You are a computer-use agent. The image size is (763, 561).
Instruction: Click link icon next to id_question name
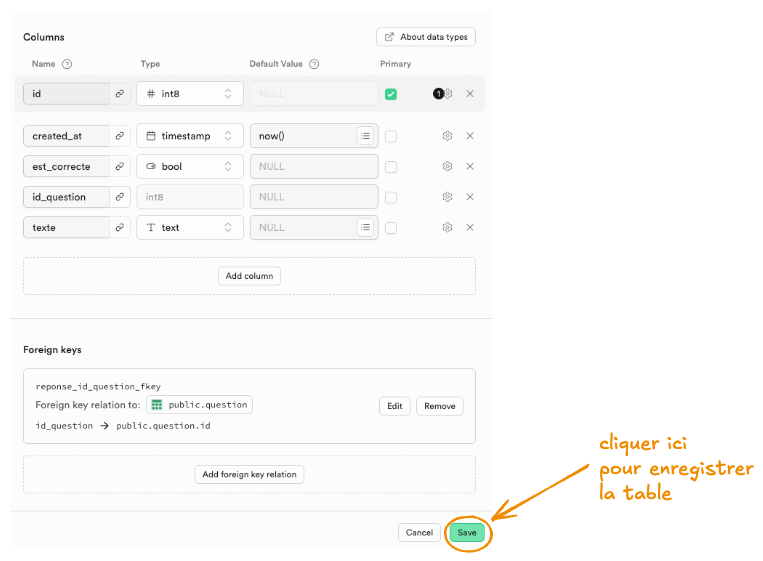pos(120,197)
